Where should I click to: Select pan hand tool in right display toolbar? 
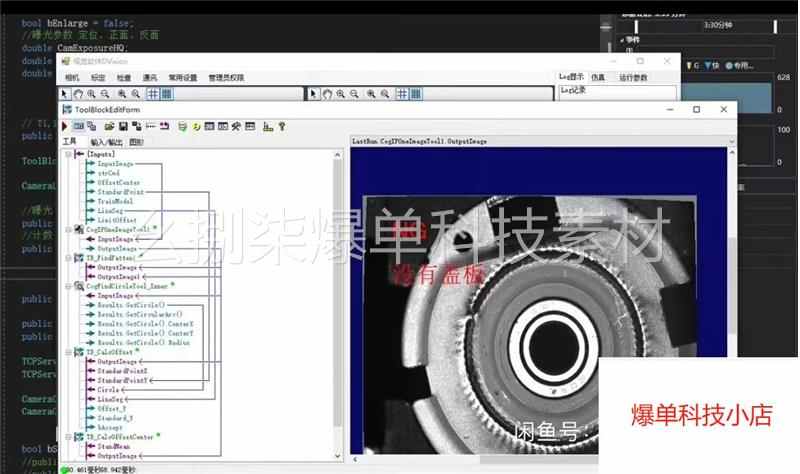(x=327, y=94)
